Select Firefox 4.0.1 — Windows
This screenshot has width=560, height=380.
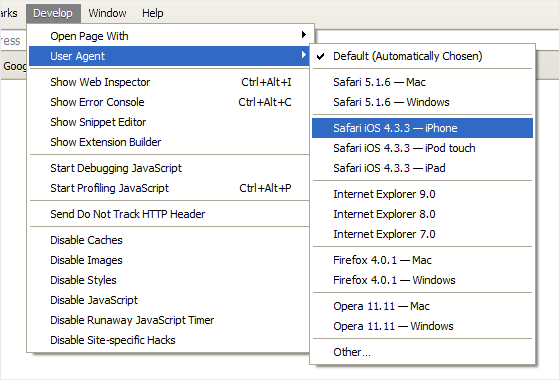pos(422,280)
